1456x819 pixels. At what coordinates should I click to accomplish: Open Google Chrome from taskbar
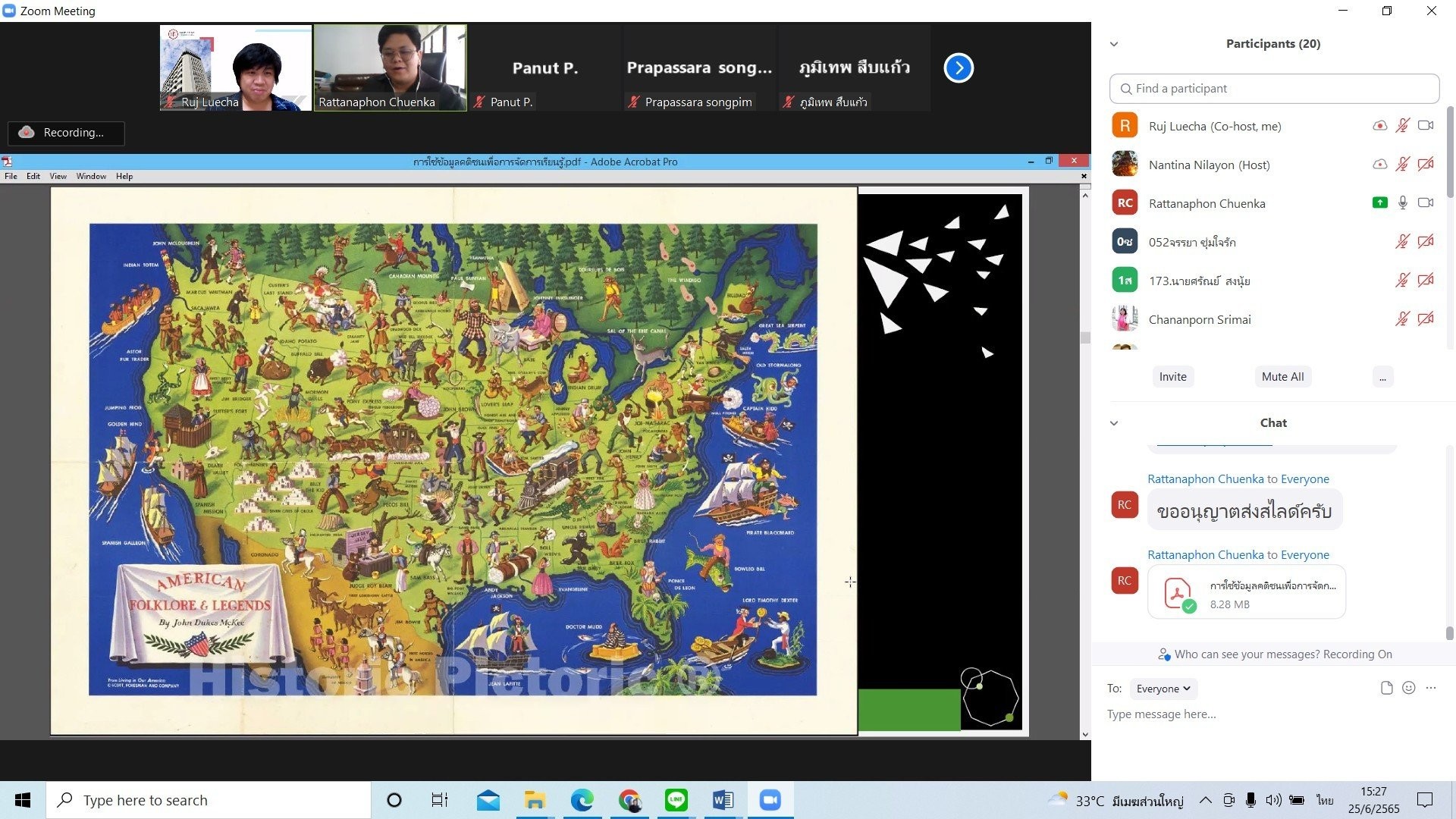click(629, 800)
